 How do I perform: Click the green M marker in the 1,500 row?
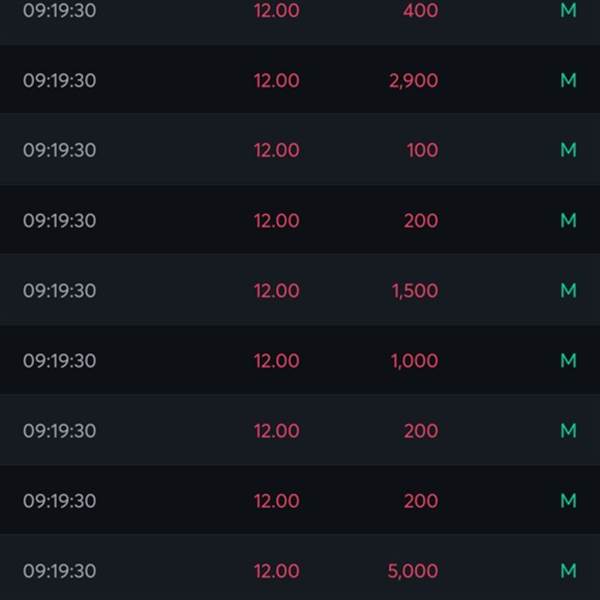point(568,290)
